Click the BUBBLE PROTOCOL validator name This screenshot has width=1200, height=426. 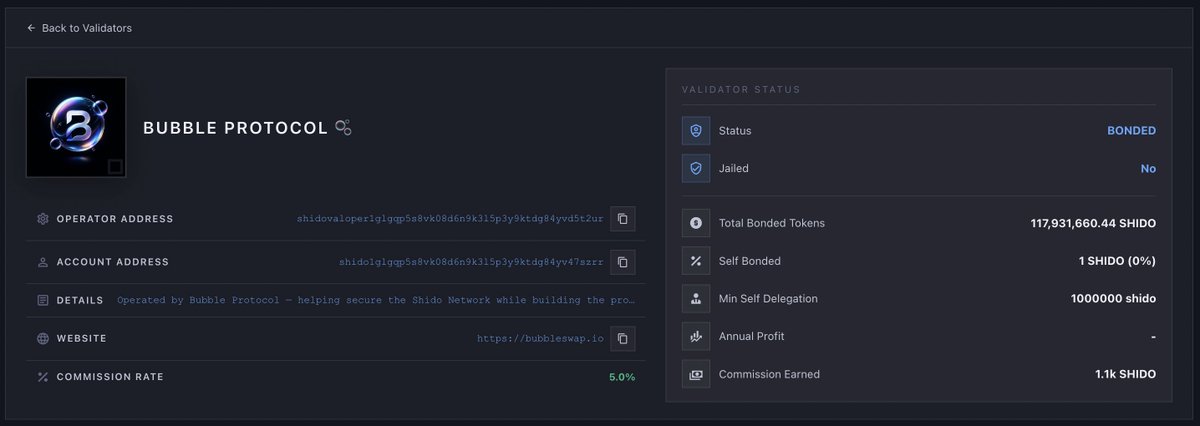(235, 128)
